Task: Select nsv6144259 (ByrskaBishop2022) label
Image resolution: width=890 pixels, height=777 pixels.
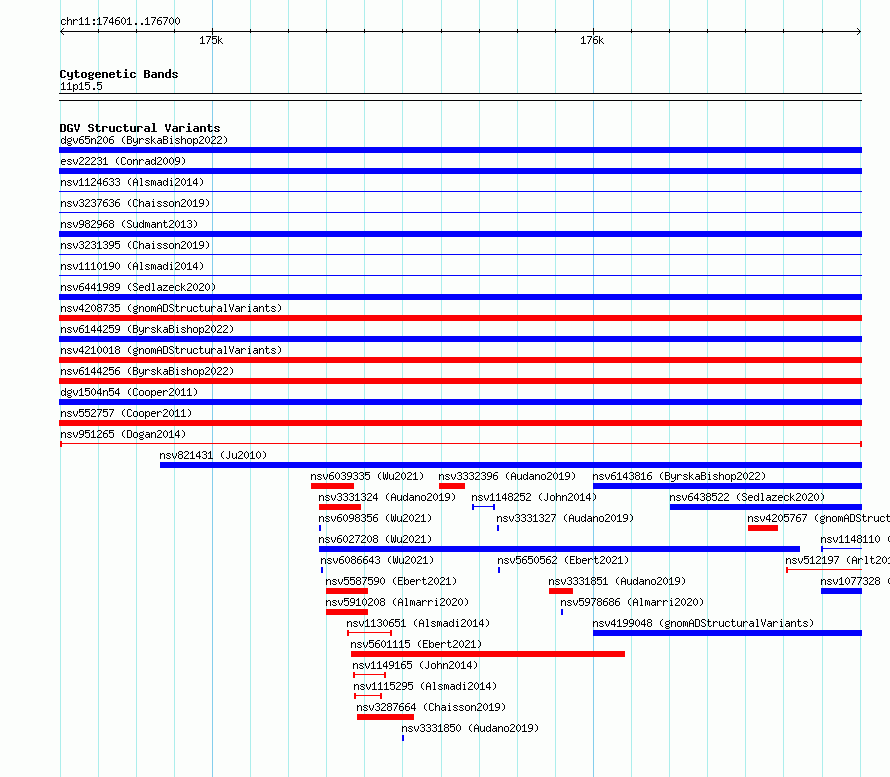Action: tap(147, 329)
